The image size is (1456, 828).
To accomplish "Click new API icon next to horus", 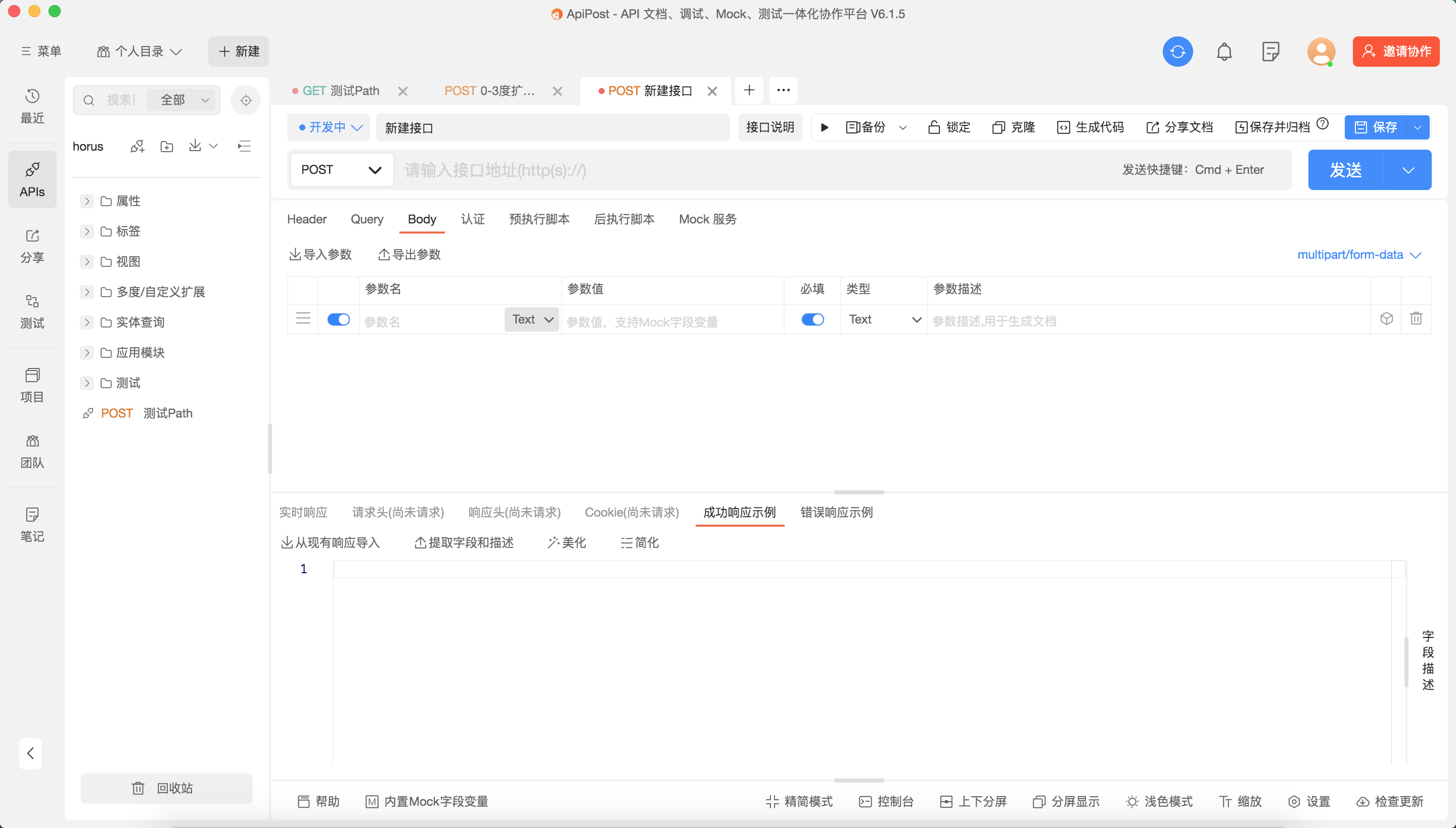I will [137, 146].
